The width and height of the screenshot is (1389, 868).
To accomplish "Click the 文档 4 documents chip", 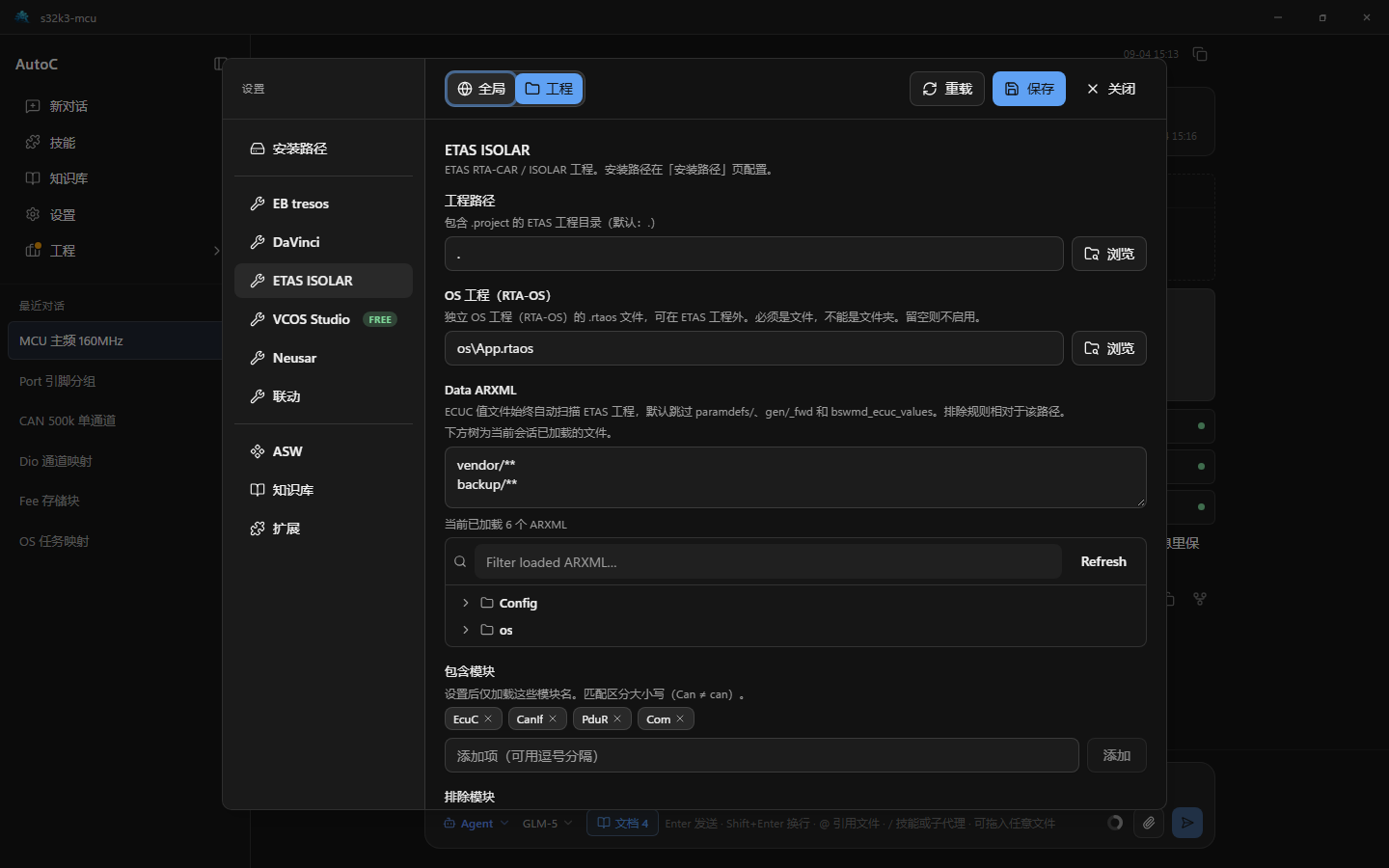I will click(622, 823).
